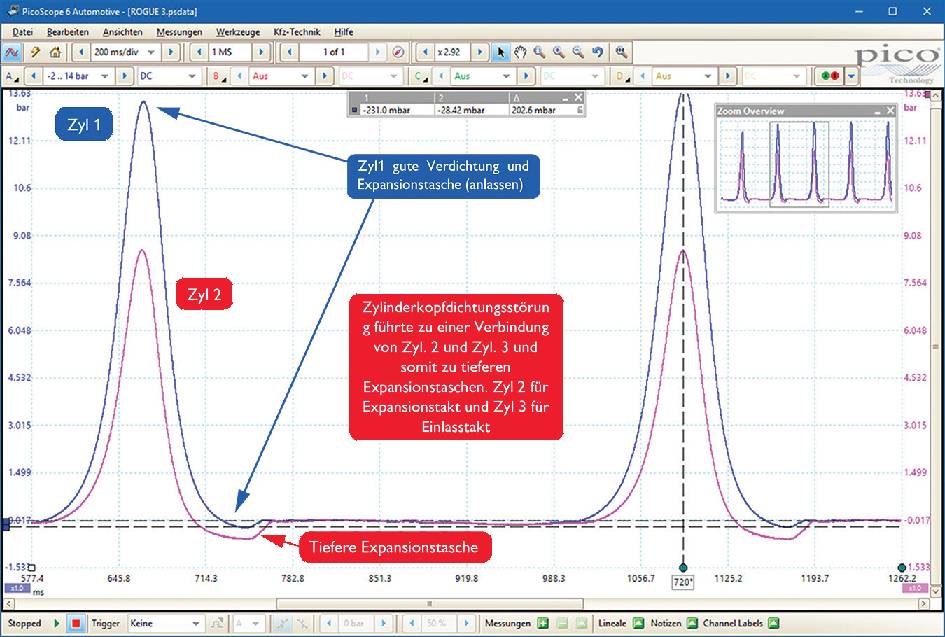The image size is (945, 637).
Task: Open the Trigger mode dropdown showing Keine
Action: [x=195, y=623]
